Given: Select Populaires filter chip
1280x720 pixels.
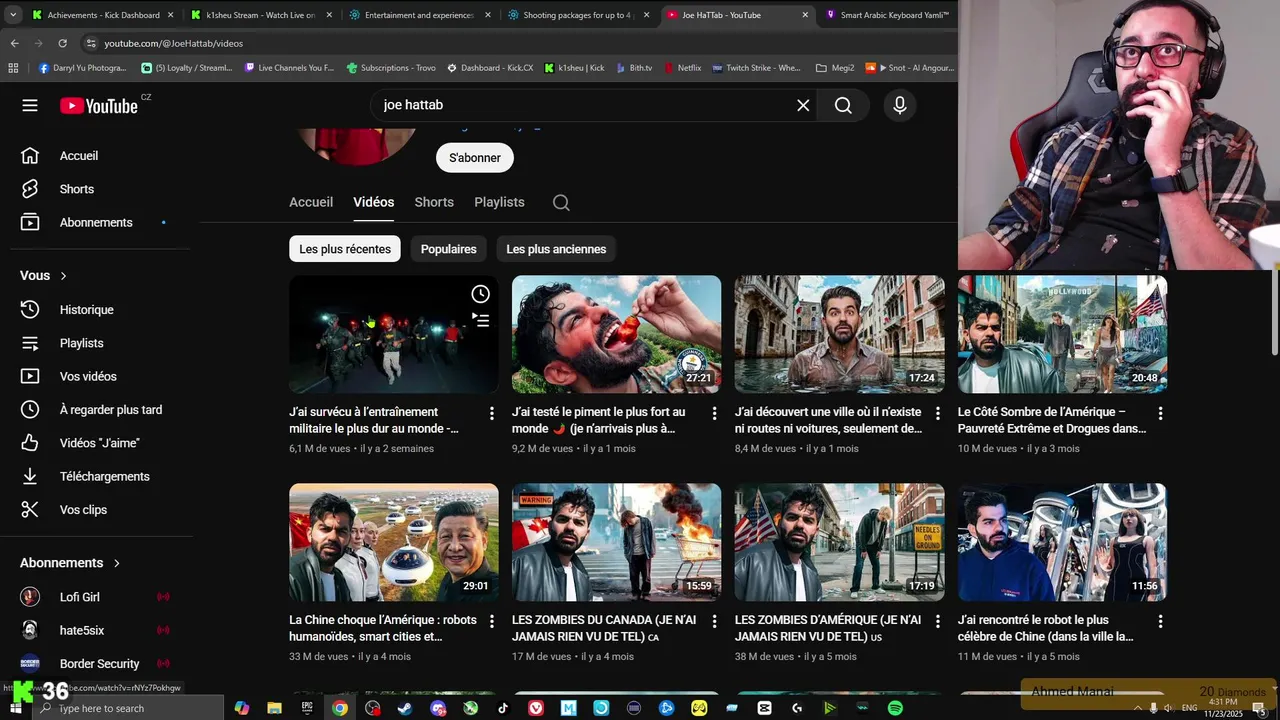Looking at the screenshot, I should coord(449,249).
